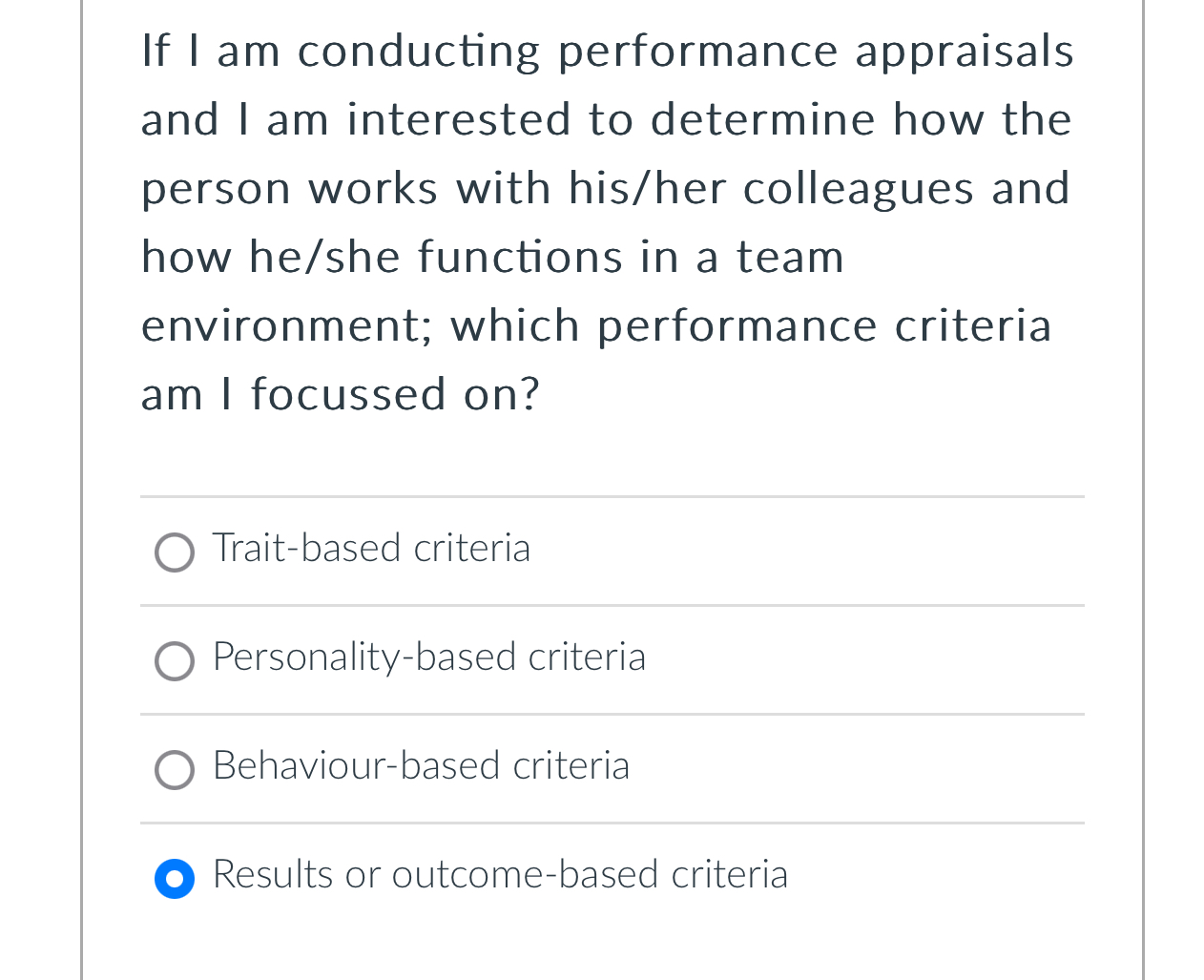This screenshot has height=980, width=1204.
Task: Select the Trait-based criteria radio button
Action: (x=175, y=553)
